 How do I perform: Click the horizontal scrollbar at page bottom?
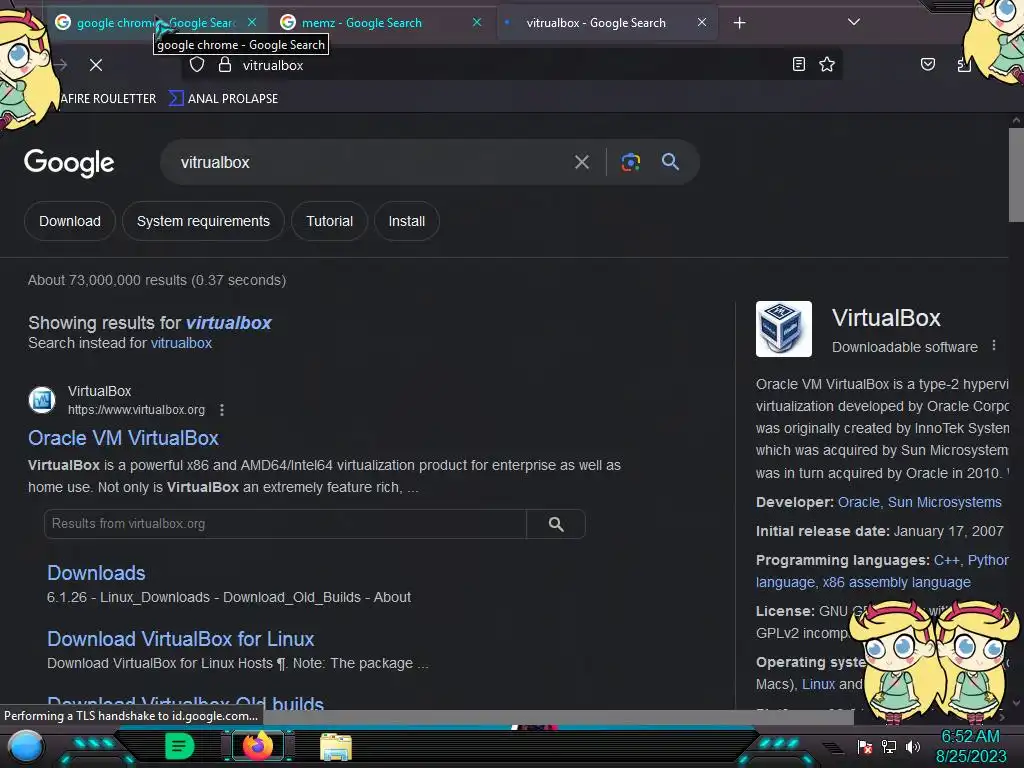coord(559,718)
